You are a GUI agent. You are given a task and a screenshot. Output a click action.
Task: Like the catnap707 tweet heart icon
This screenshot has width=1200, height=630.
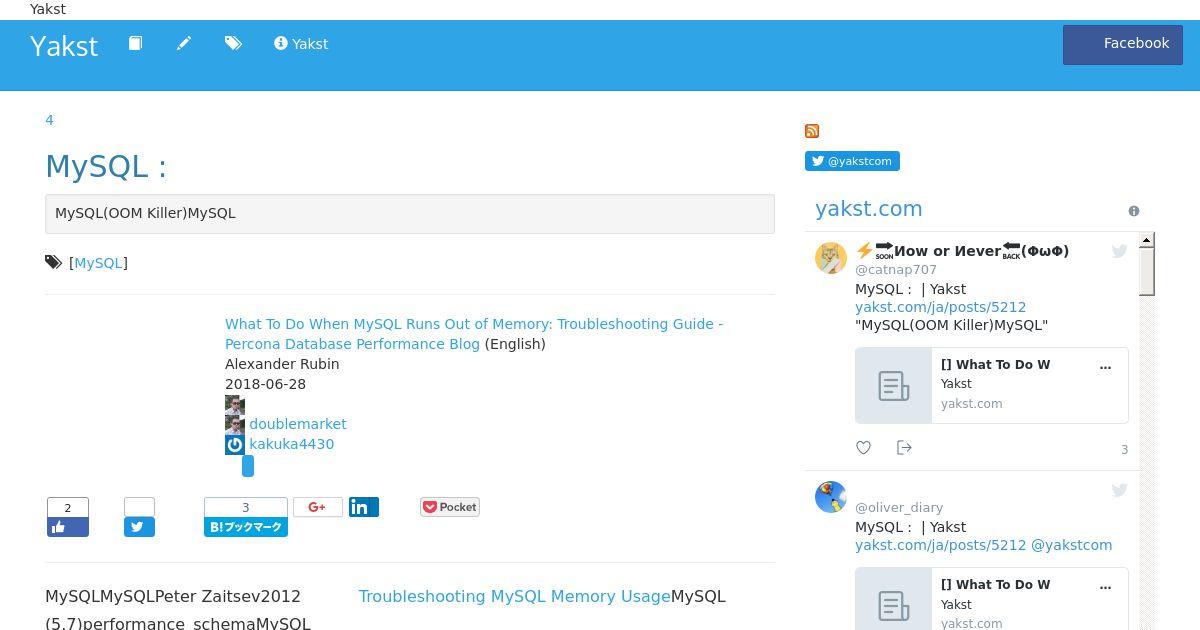[x=864, y=448]
